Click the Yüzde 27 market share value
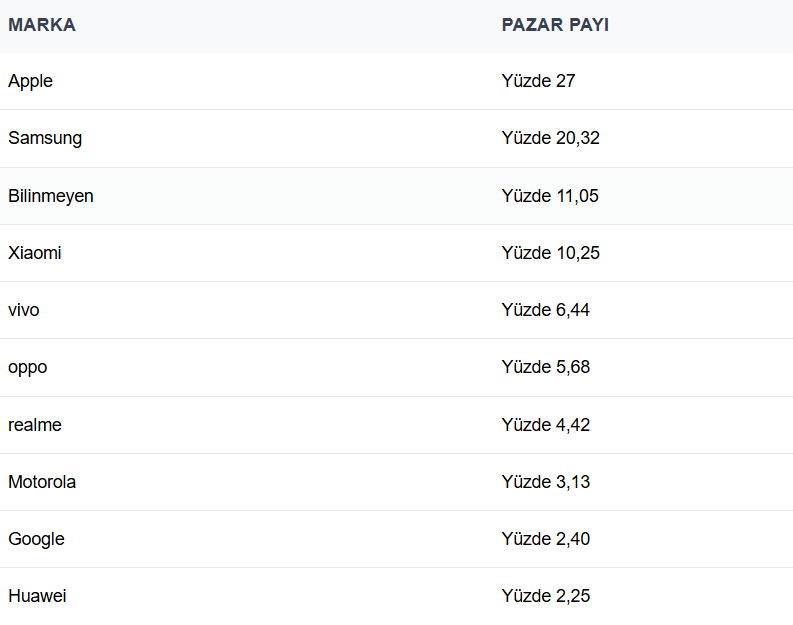The height and width of the screenshot is (625, 793). [x=538, y=81]
